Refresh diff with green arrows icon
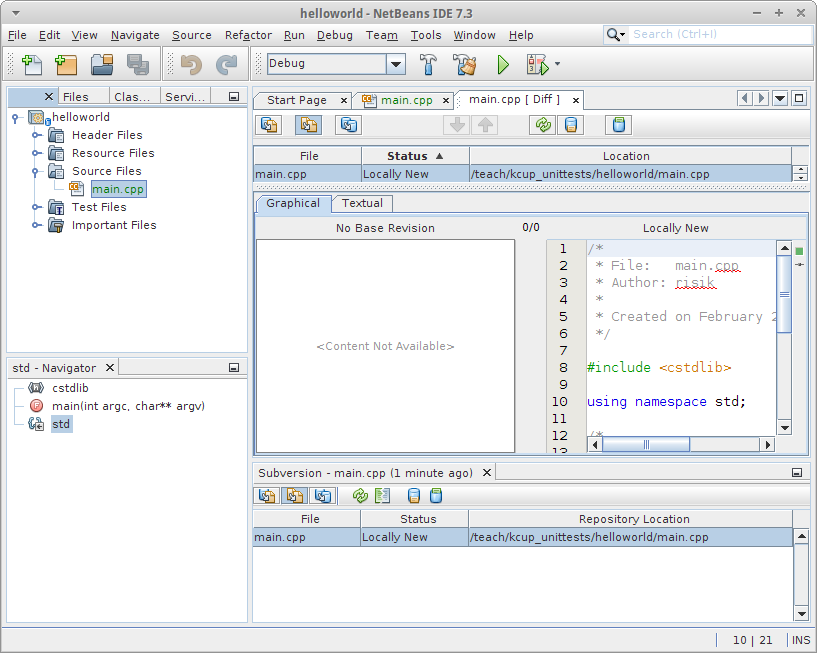817x653 pixels. click(x=543, y=125)
